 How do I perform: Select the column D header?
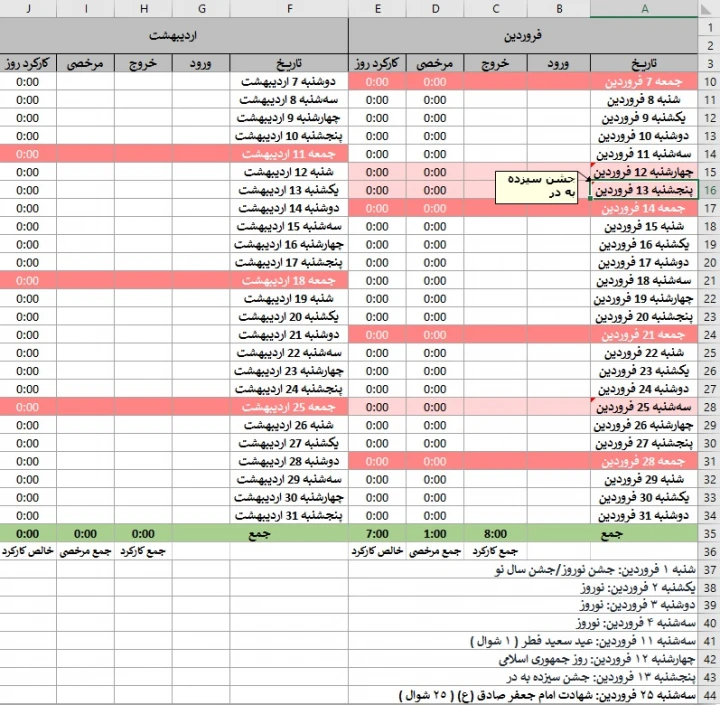[x=436, y=9]
